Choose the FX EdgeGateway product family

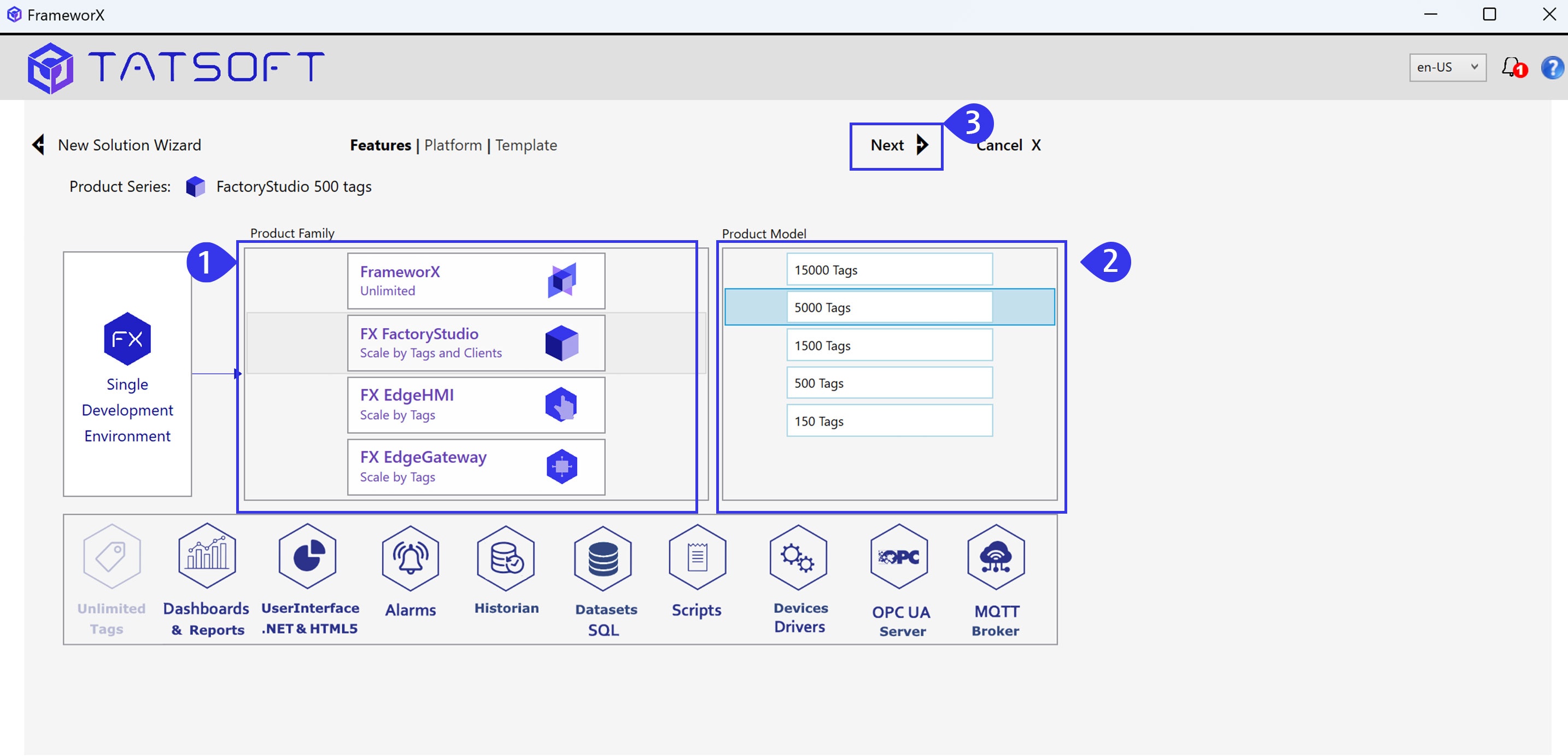click(476, 467)
